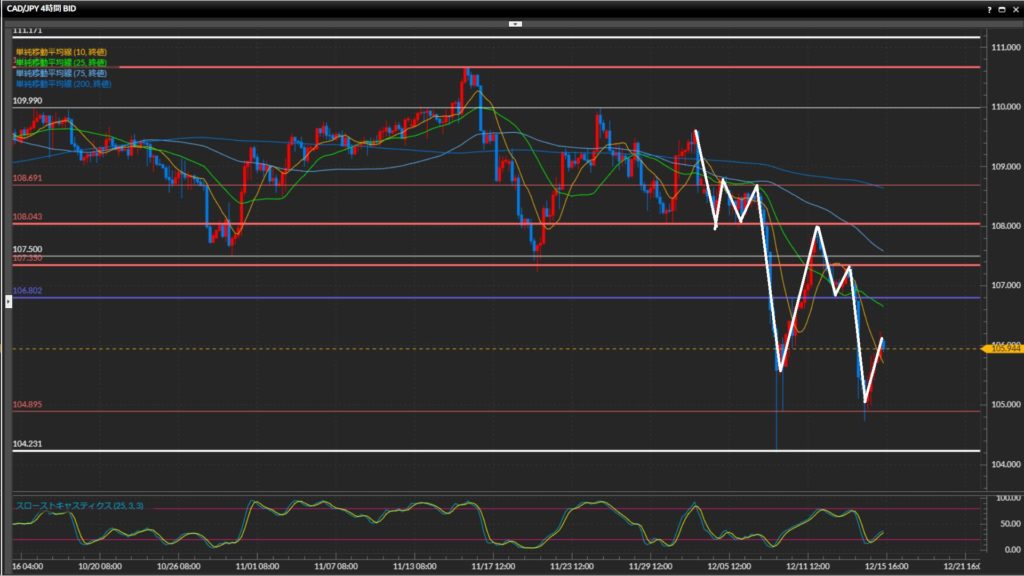Expand the left side panel arrow
The height and width of the screenshot is (576, 1024).
9,300
